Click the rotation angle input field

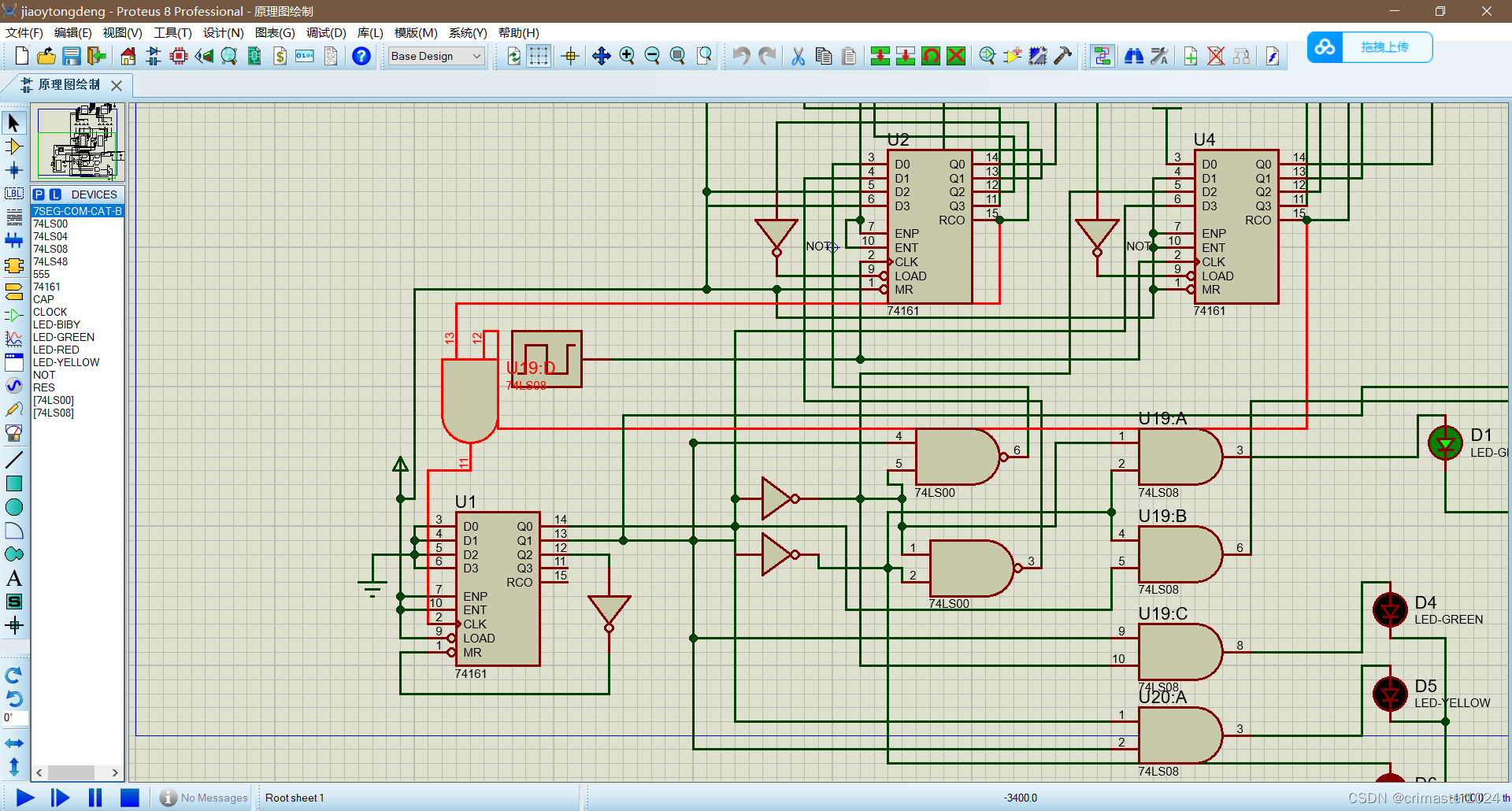tap(15, 718)
